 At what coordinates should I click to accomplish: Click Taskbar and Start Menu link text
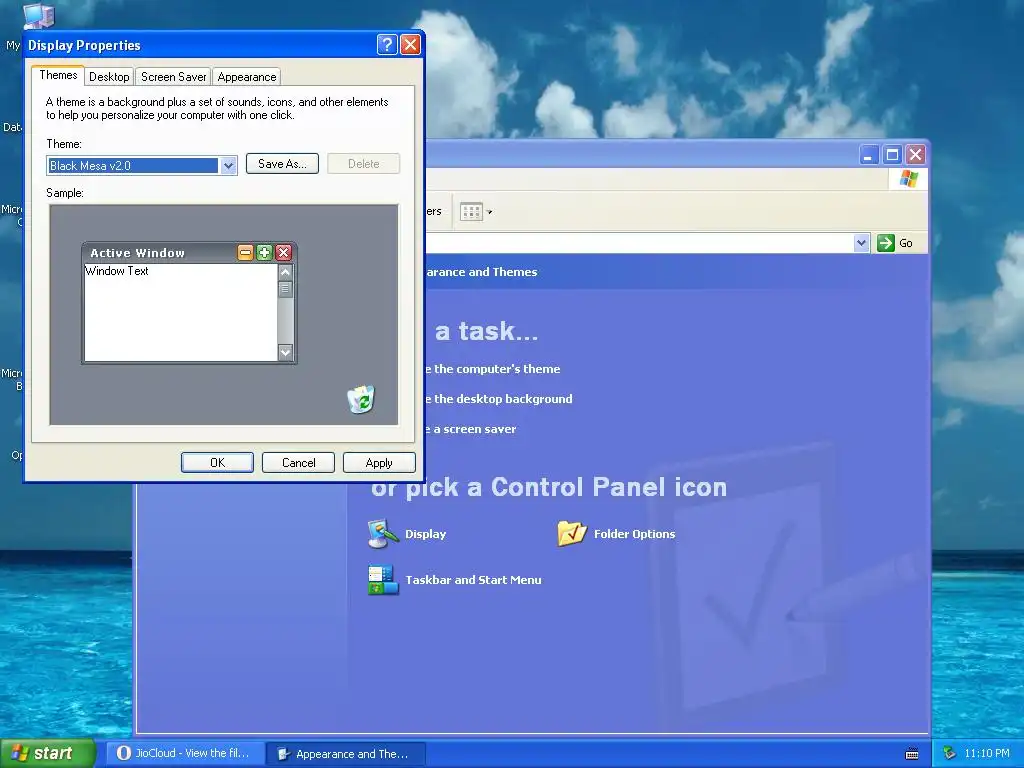click(x=473, y=580)
